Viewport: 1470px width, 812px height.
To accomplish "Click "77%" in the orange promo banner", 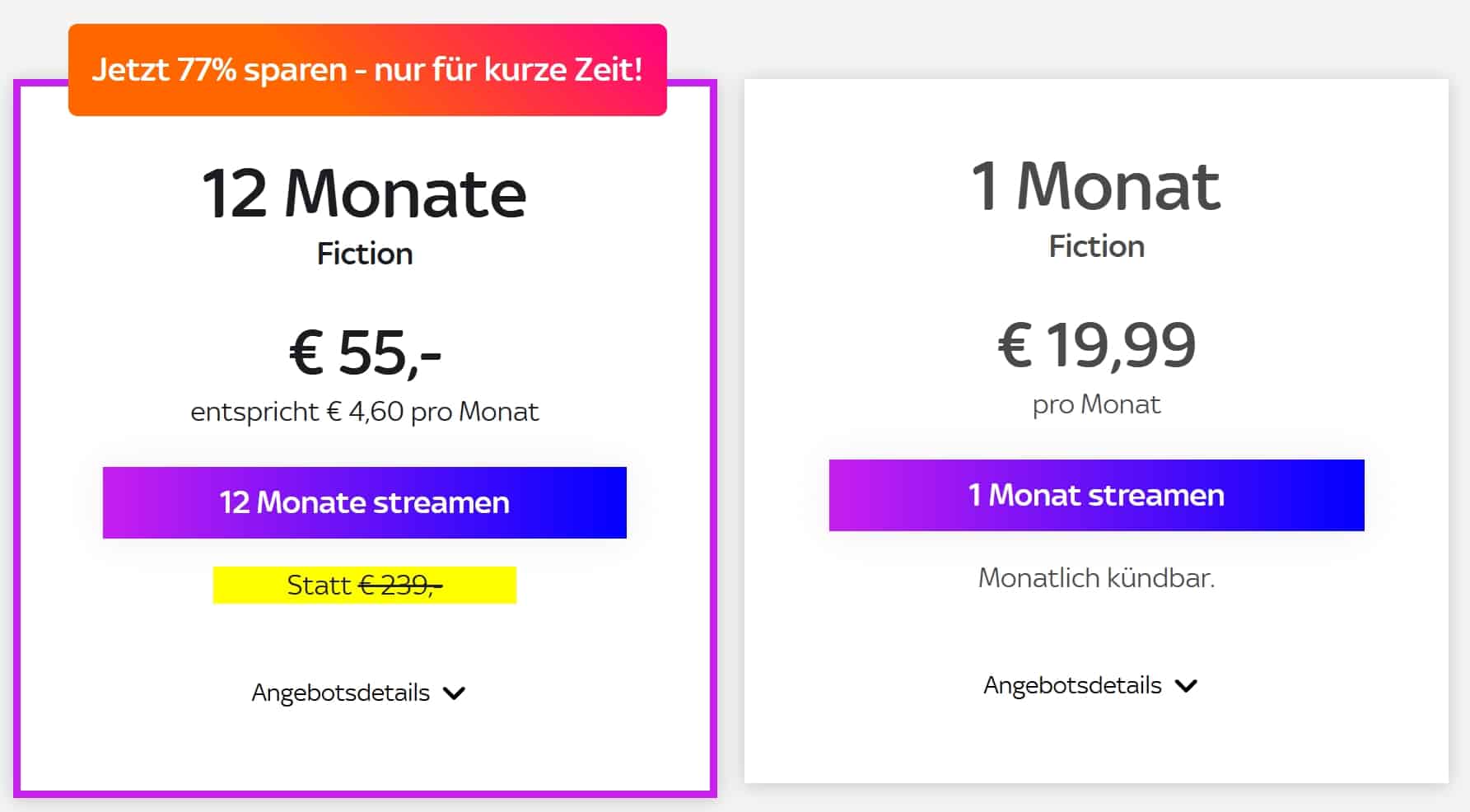I will 206,70.
